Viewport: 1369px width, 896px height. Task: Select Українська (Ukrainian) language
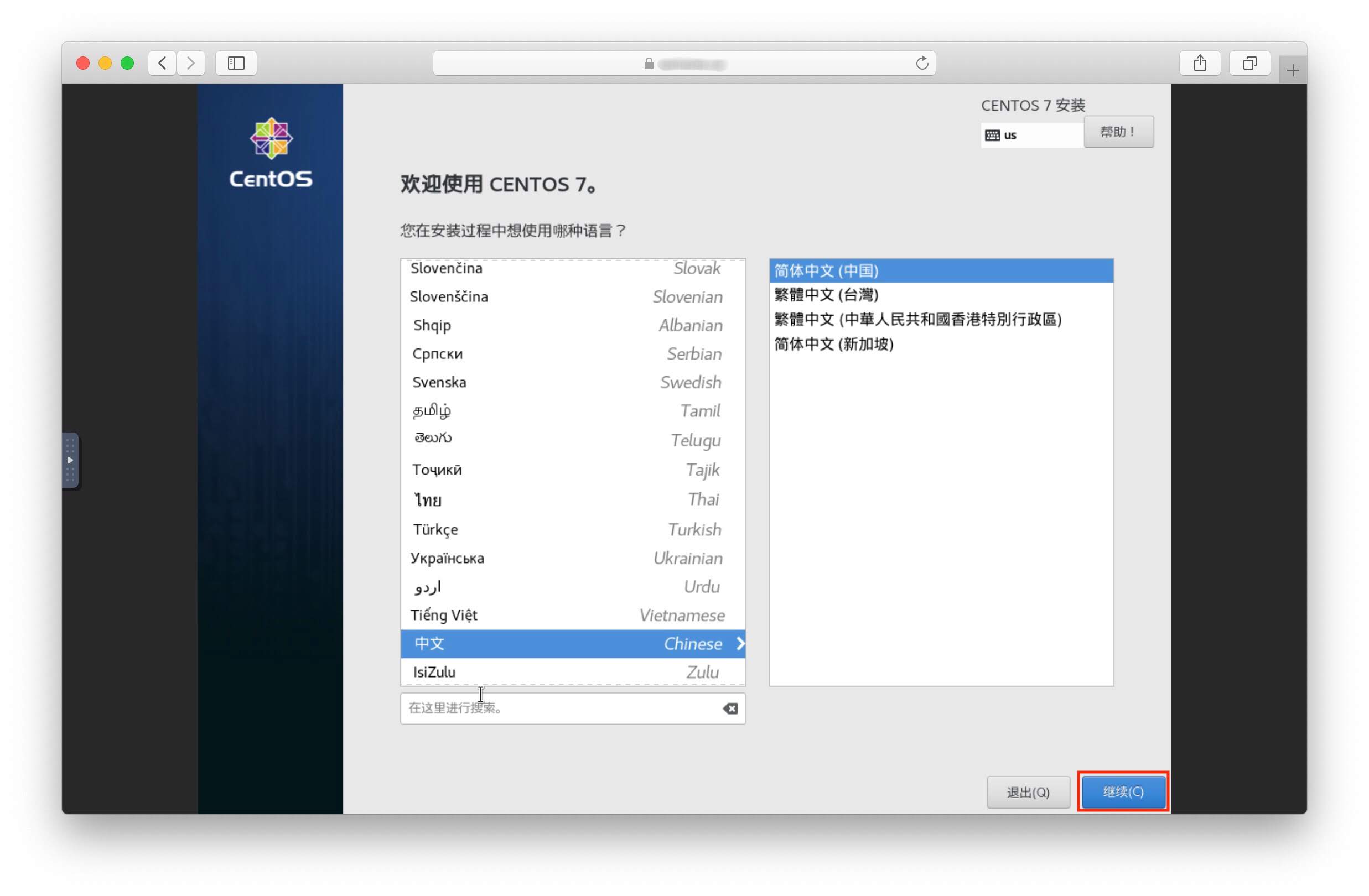[573, 558]
